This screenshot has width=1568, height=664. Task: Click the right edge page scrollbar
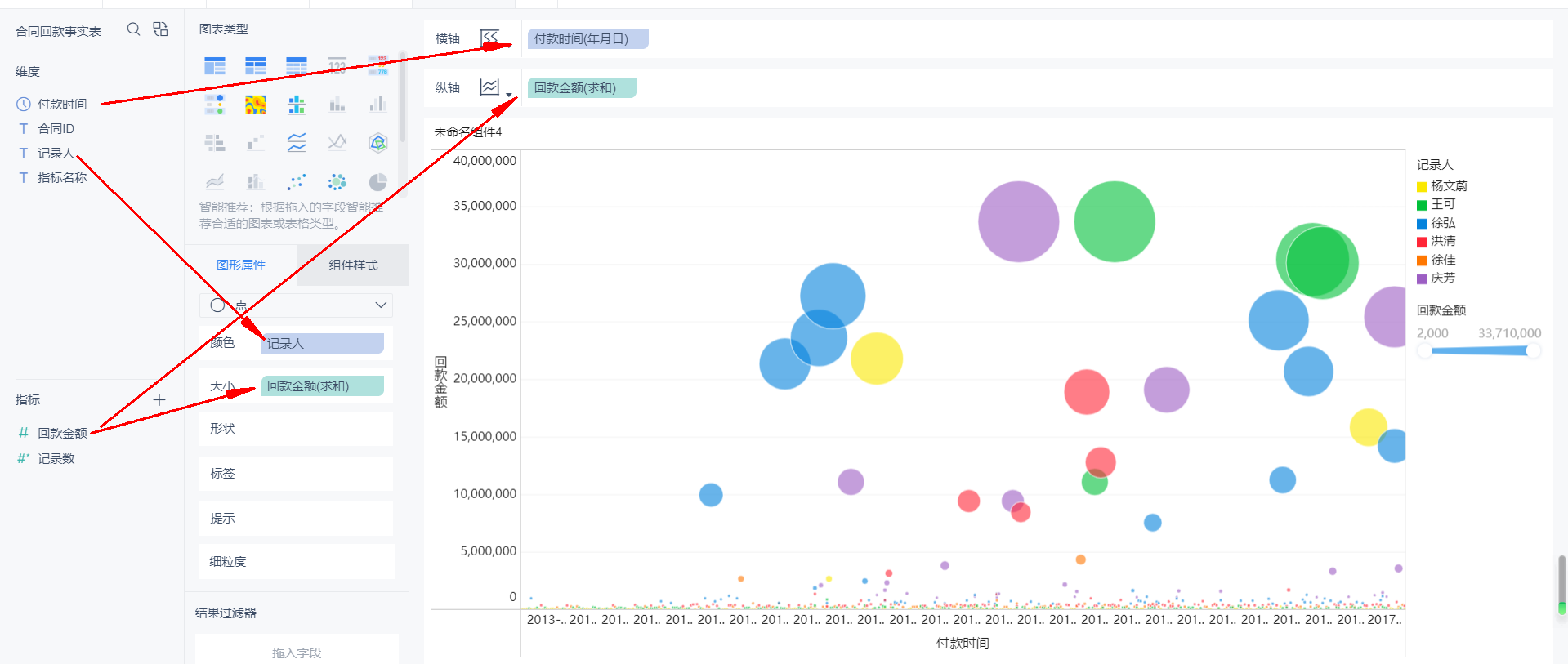(x=1562, y=585)
